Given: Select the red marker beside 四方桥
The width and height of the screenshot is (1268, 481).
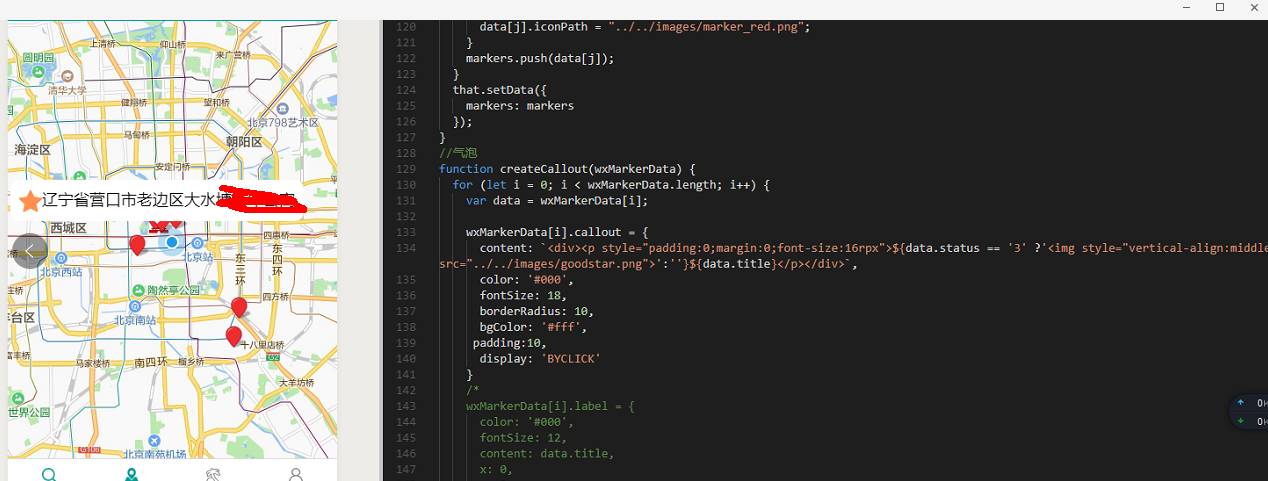Looking at the screenshot, I should tap(239, 307).
